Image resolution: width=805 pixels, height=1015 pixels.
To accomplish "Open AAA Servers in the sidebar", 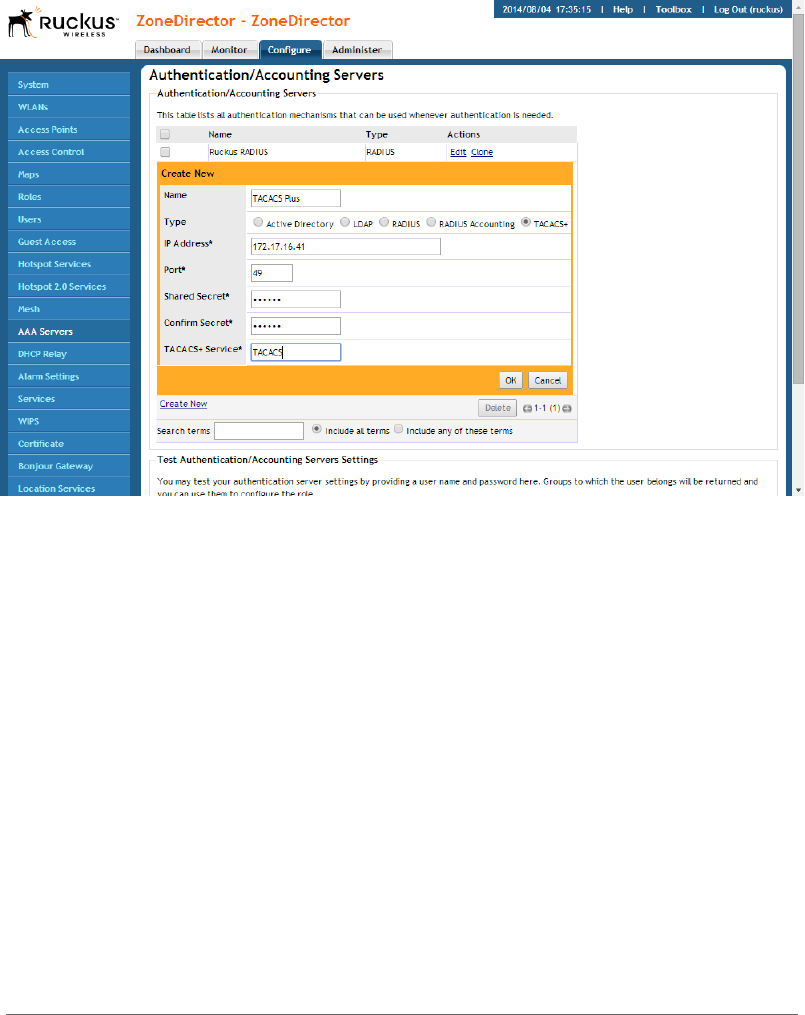I will coord(69,331).
